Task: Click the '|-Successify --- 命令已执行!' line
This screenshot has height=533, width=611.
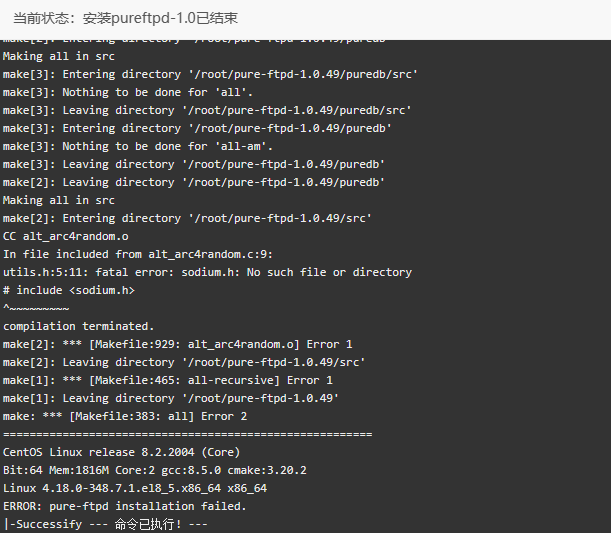Action: [x=105, y=524]
